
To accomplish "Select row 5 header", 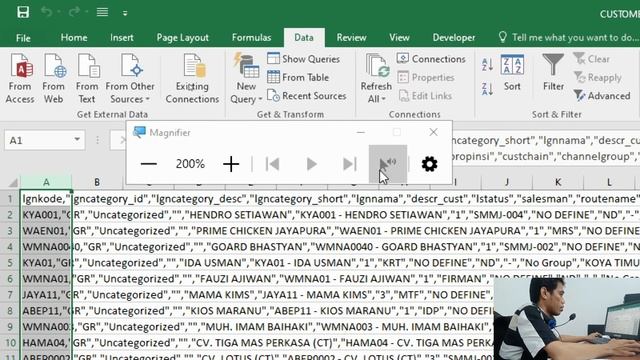I will click(9, 263).
